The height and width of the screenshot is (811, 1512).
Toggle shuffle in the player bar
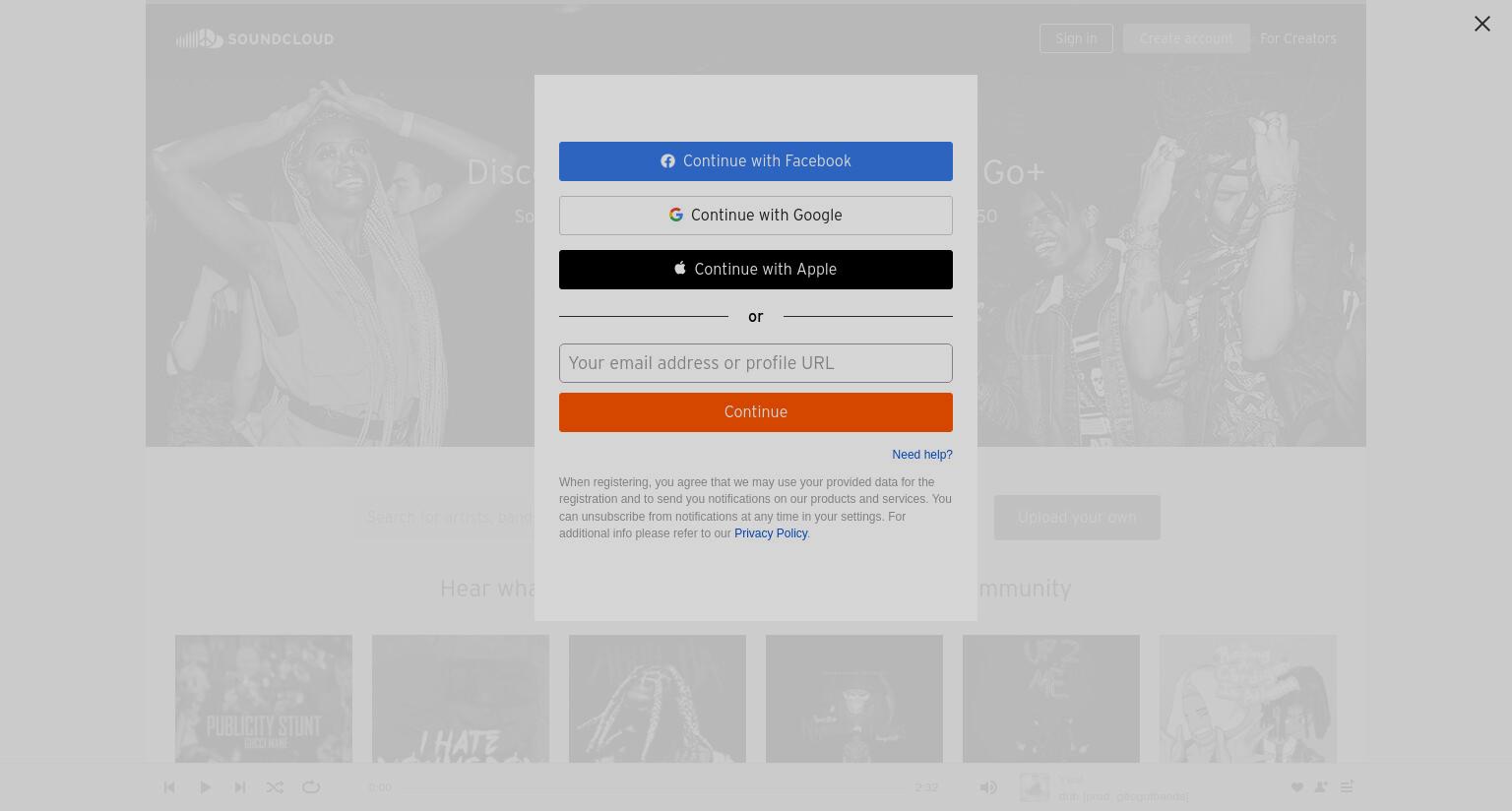point(275,787)
